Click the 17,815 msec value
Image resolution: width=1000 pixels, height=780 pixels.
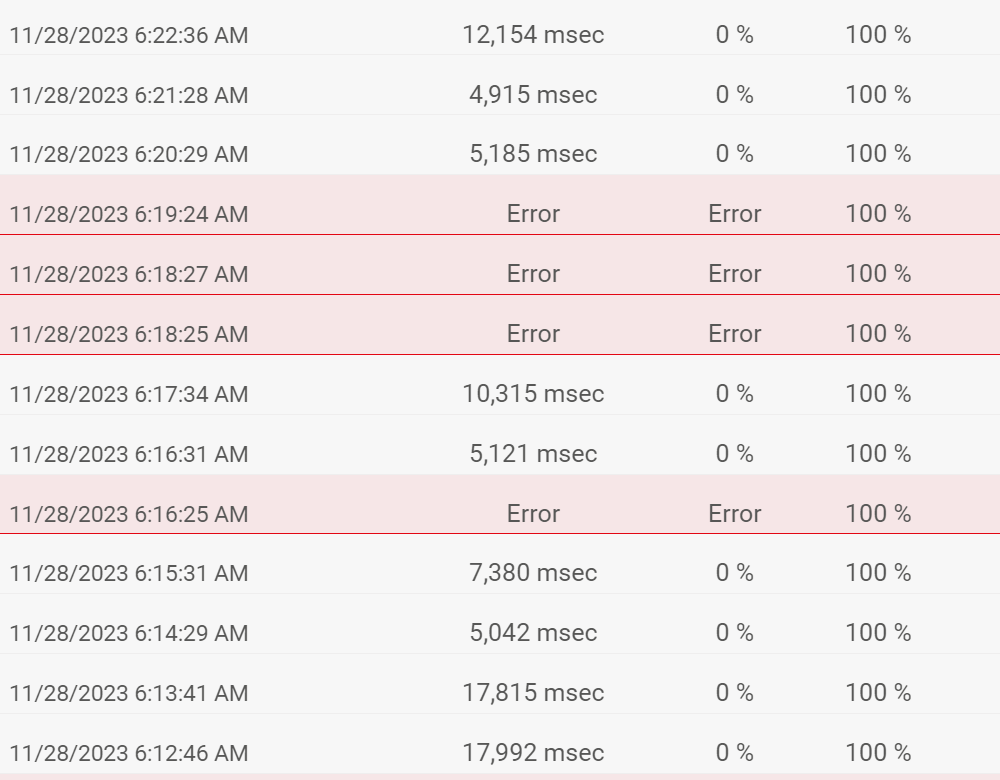click(533, 693)
